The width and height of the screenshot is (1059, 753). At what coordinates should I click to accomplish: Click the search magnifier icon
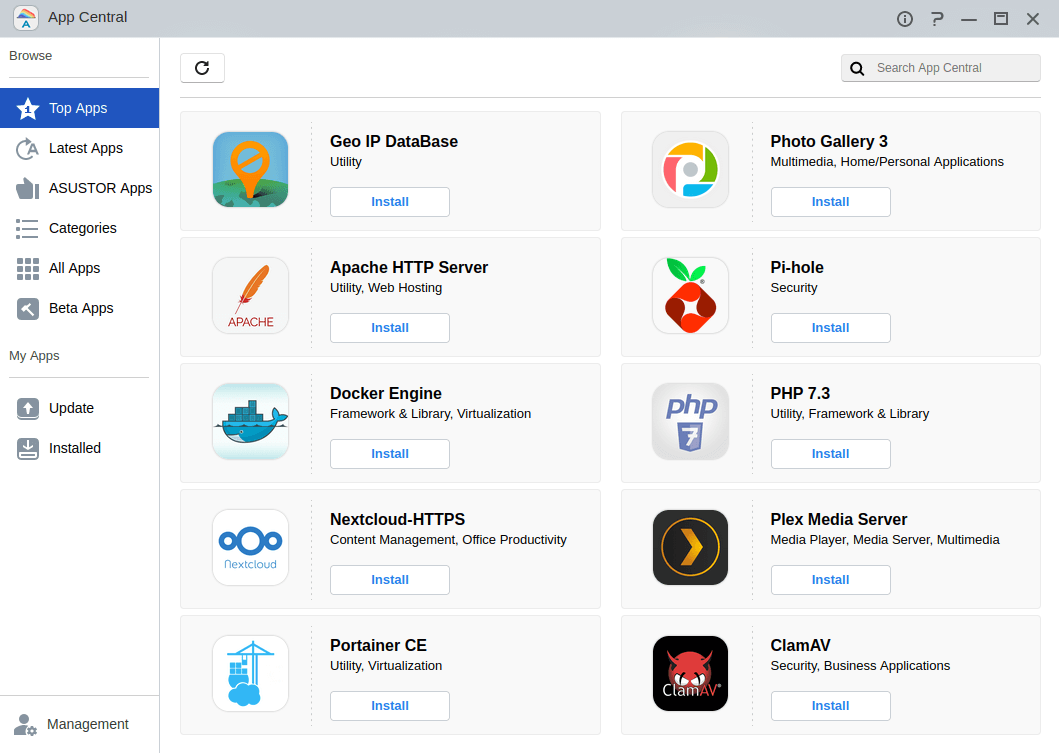857,68
